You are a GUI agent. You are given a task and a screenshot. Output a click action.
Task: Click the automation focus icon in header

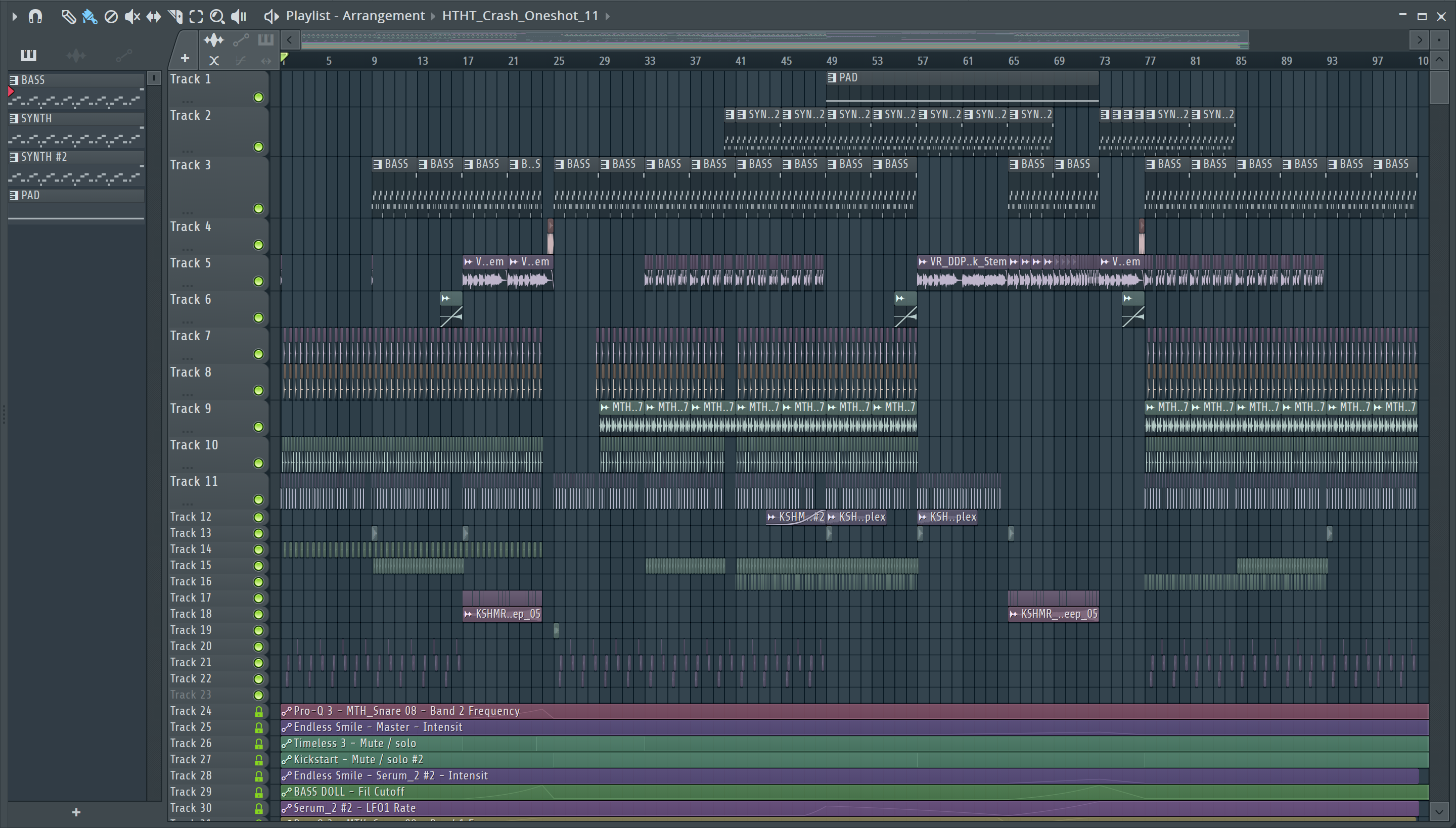click(241, 40)
